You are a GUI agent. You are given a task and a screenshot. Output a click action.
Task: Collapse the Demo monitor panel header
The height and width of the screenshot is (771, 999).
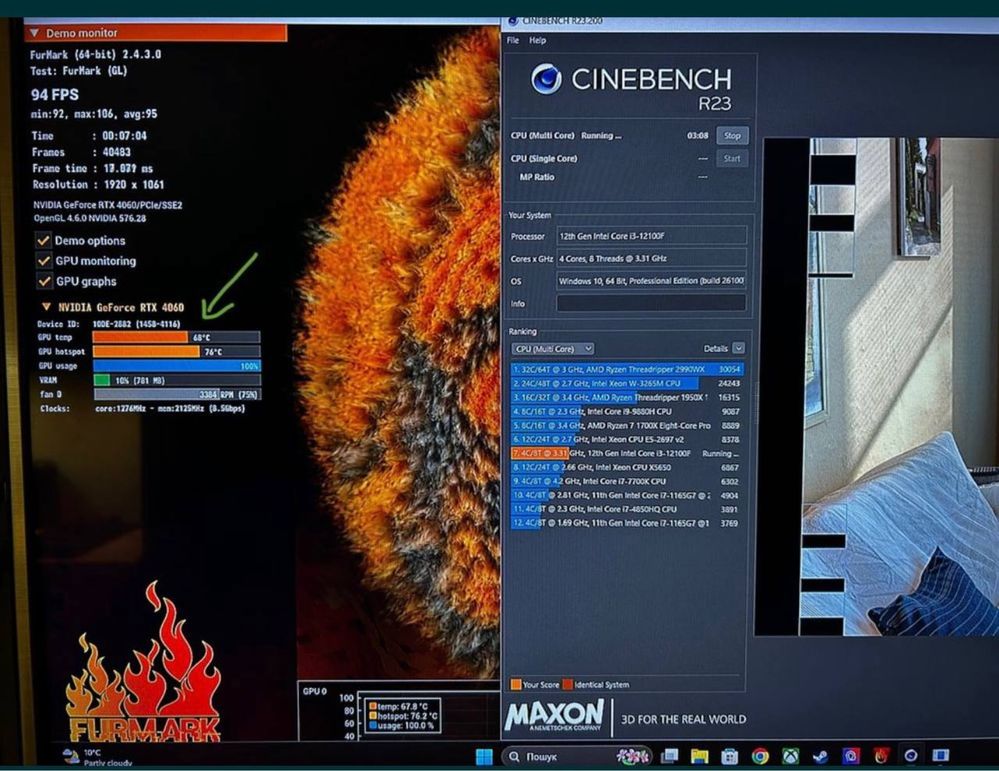click(x=155, y=33)
